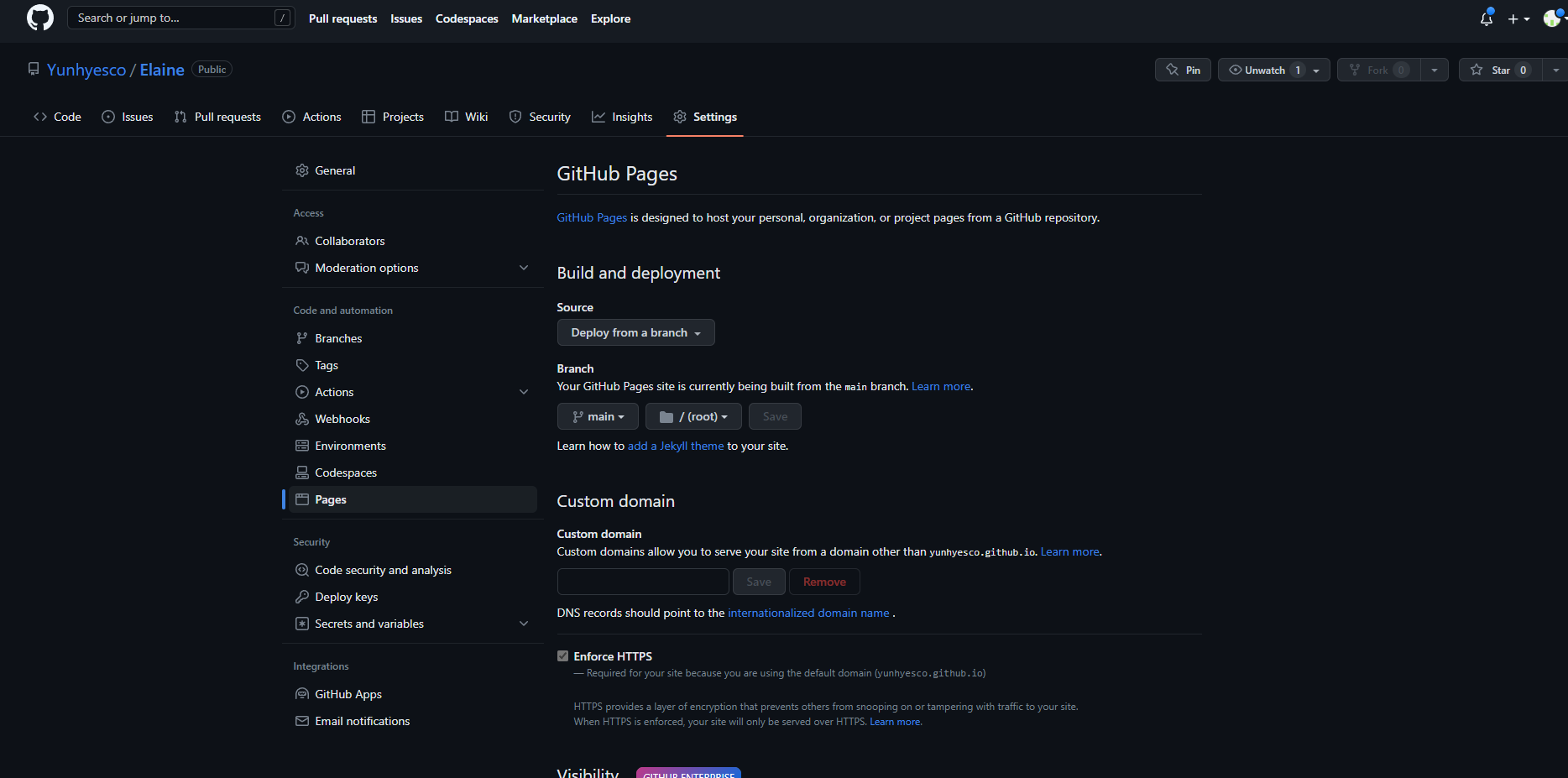Open the / (root) folder dropdown
Viewport: 1568px width, 778px height.
pos(693,416)
